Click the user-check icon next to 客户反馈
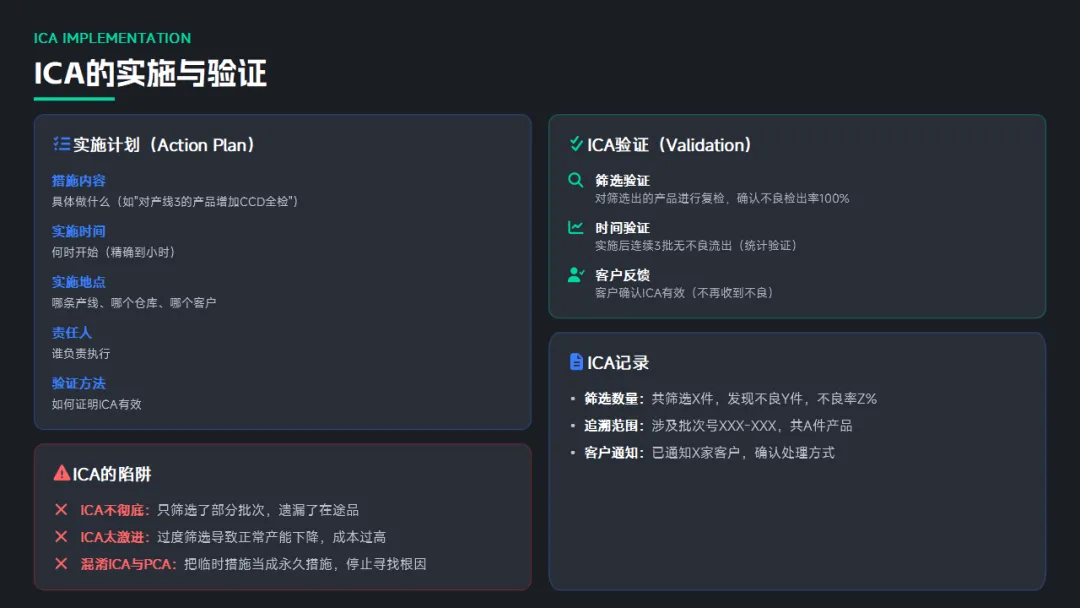Viewport: 1080px width, 608px height. point(575,275)
